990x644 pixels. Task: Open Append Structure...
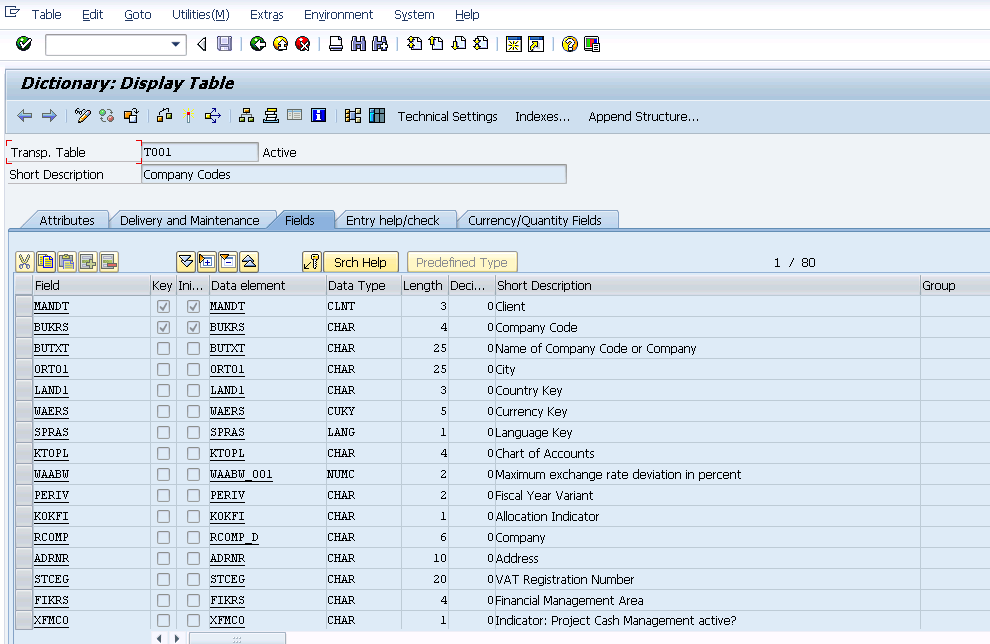click(x=644, y=116)
